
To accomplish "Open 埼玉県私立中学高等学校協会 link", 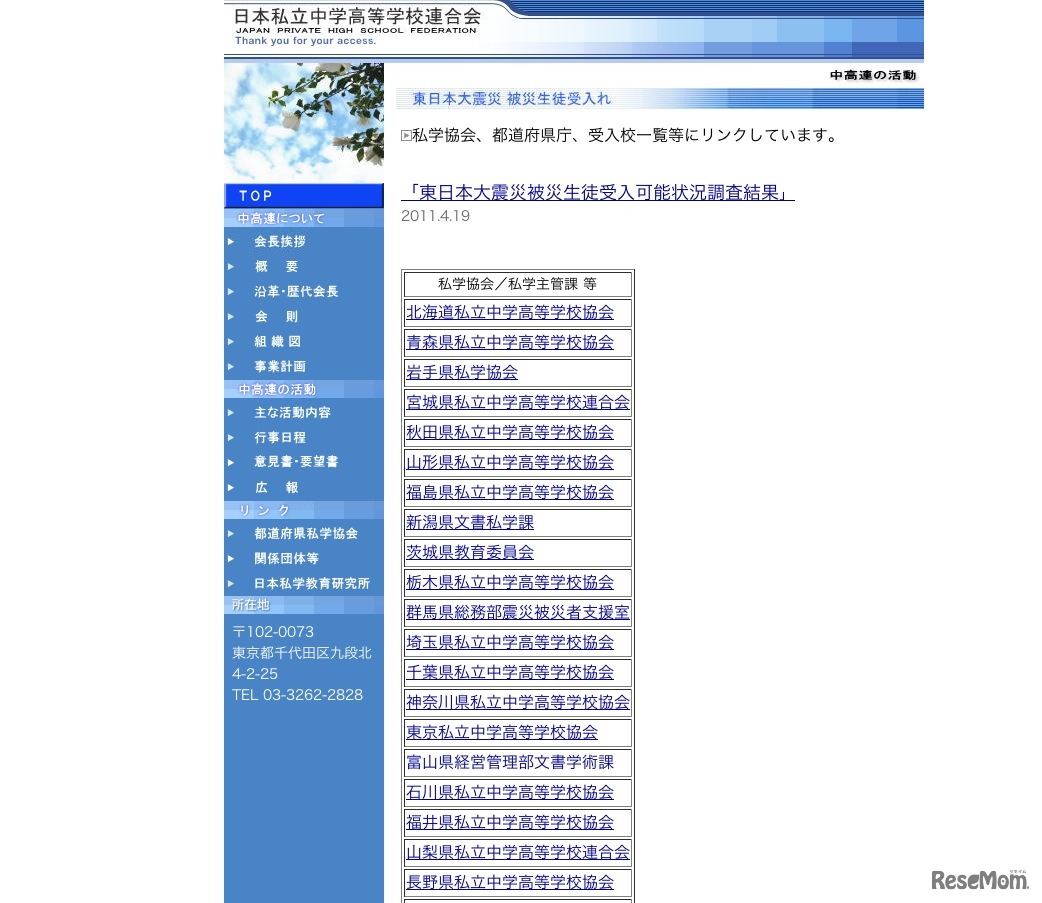I will [x=510, y=642].
